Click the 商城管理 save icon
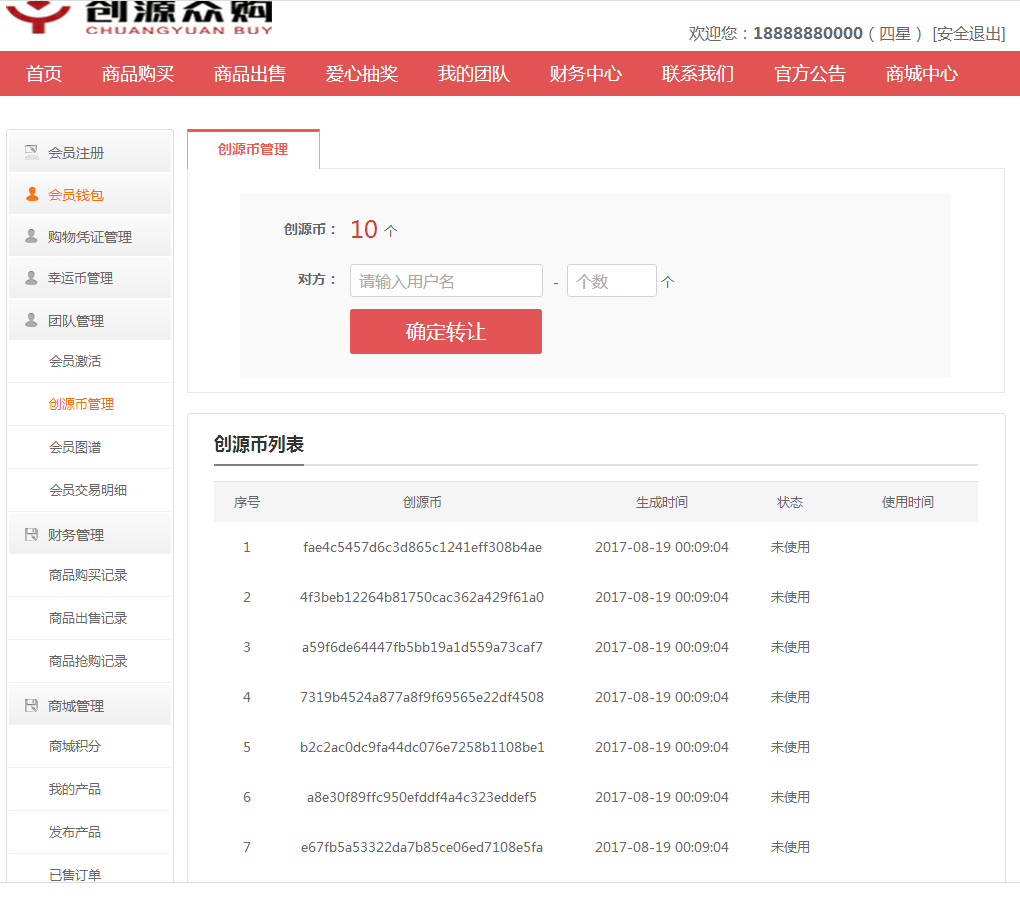1020x910 pixels. tap(32, 706)
